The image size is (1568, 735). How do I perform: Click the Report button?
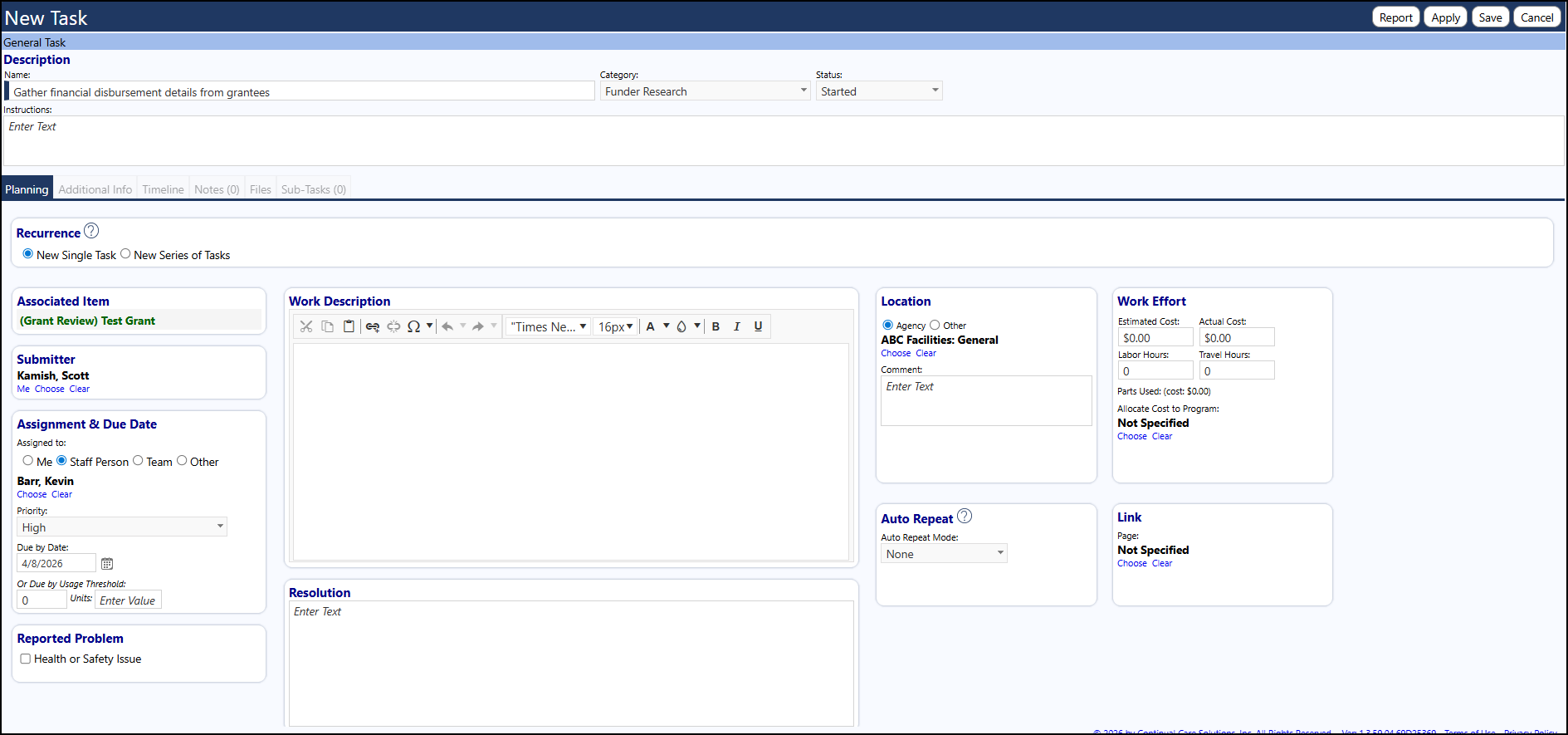[x=1396, y=17]
